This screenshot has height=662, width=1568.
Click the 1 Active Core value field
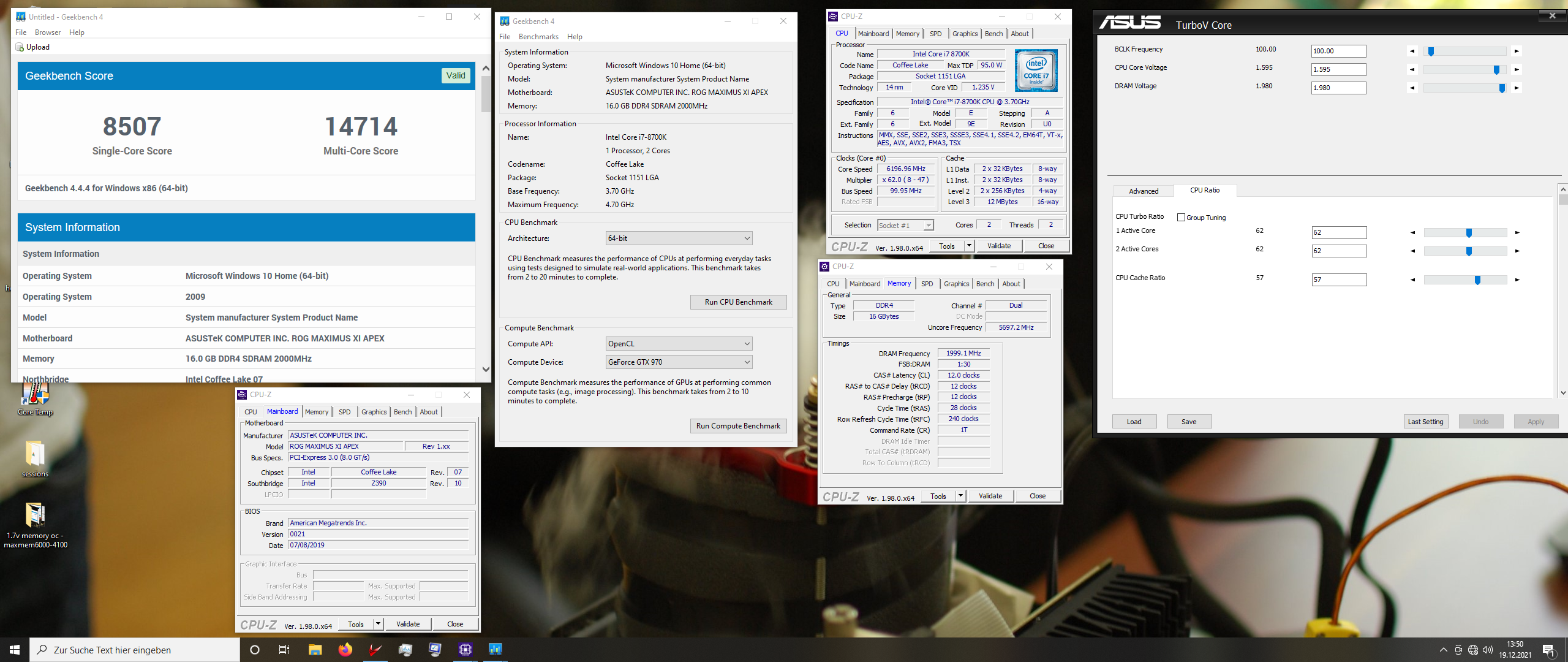point(1339,232)
